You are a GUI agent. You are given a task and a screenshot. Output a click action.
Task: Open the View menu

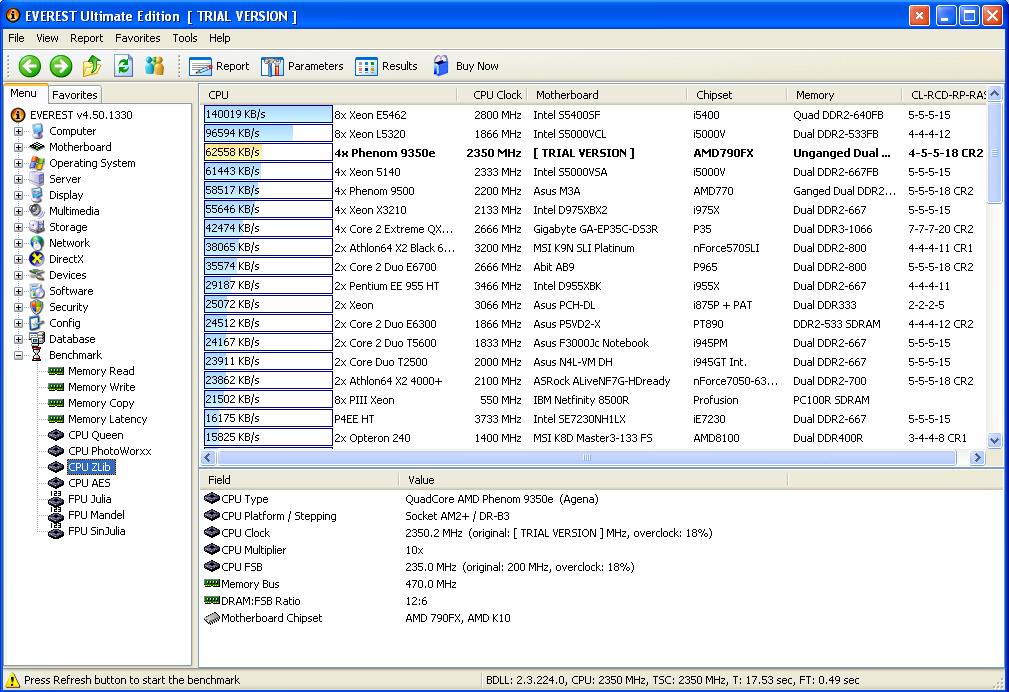[x=47, y=38]
